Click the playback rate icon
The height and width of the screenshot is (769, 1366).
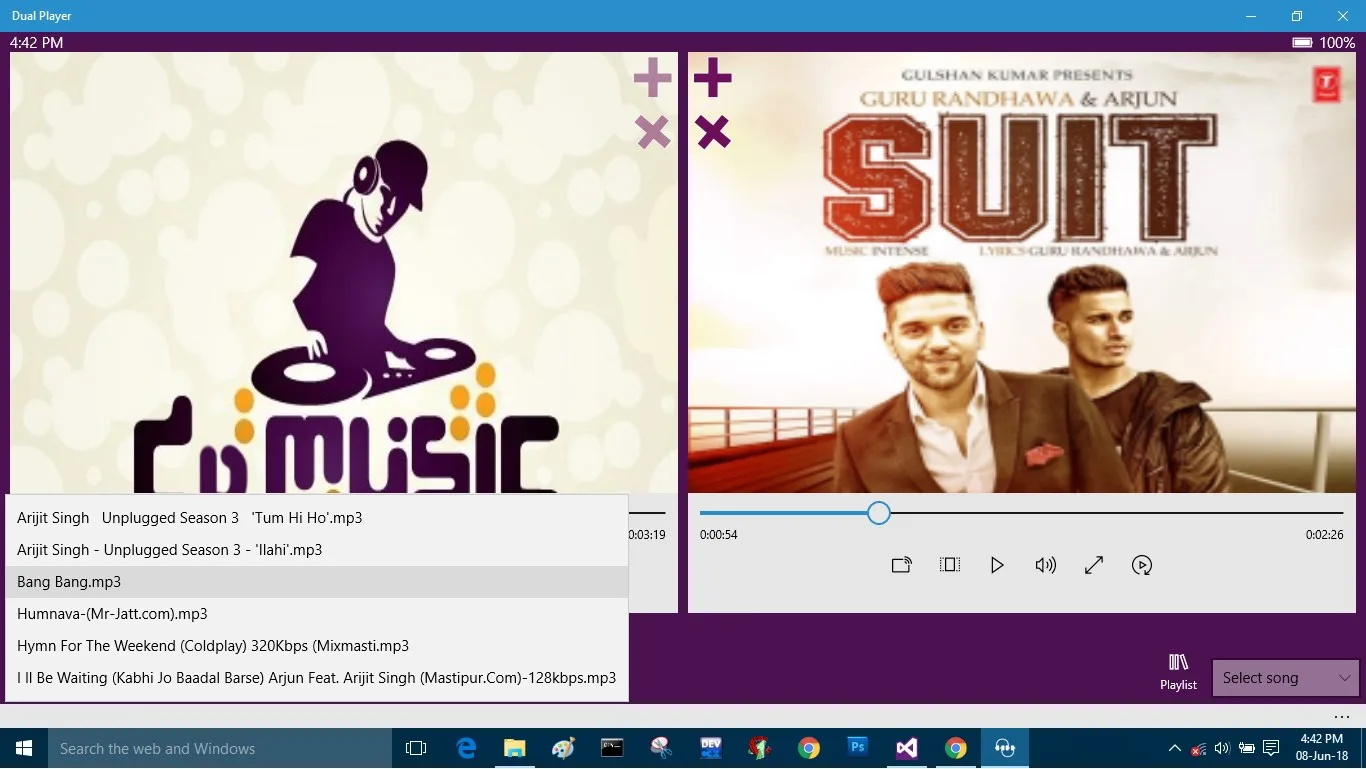click(1142, 565)
